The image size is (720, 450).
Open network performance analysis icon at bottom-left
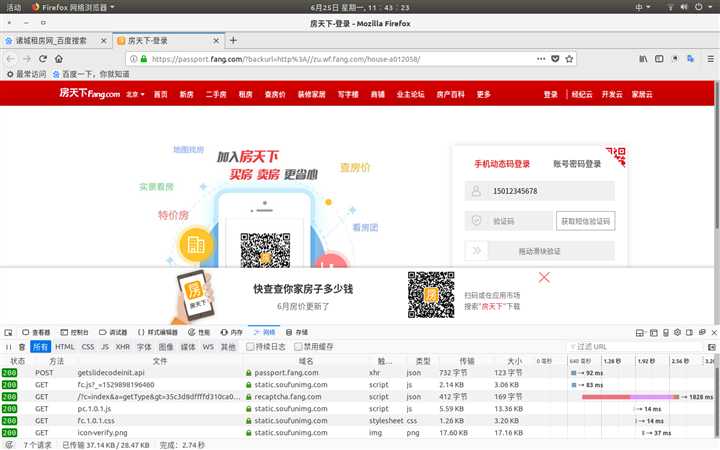click(x=8, y=444)
